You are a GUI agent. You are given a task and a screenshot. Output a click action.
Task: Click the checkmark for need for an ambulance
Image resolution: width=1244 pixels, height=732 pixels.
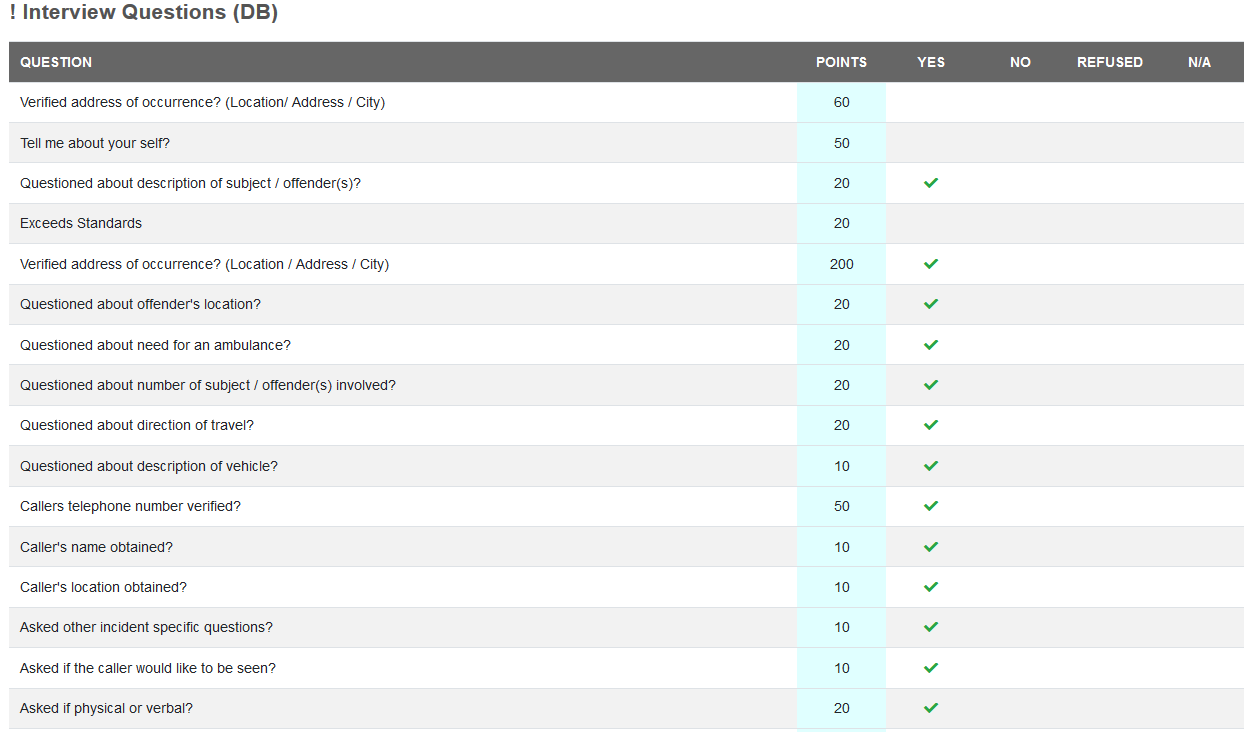pyautogui.click(x=931, y=345)
